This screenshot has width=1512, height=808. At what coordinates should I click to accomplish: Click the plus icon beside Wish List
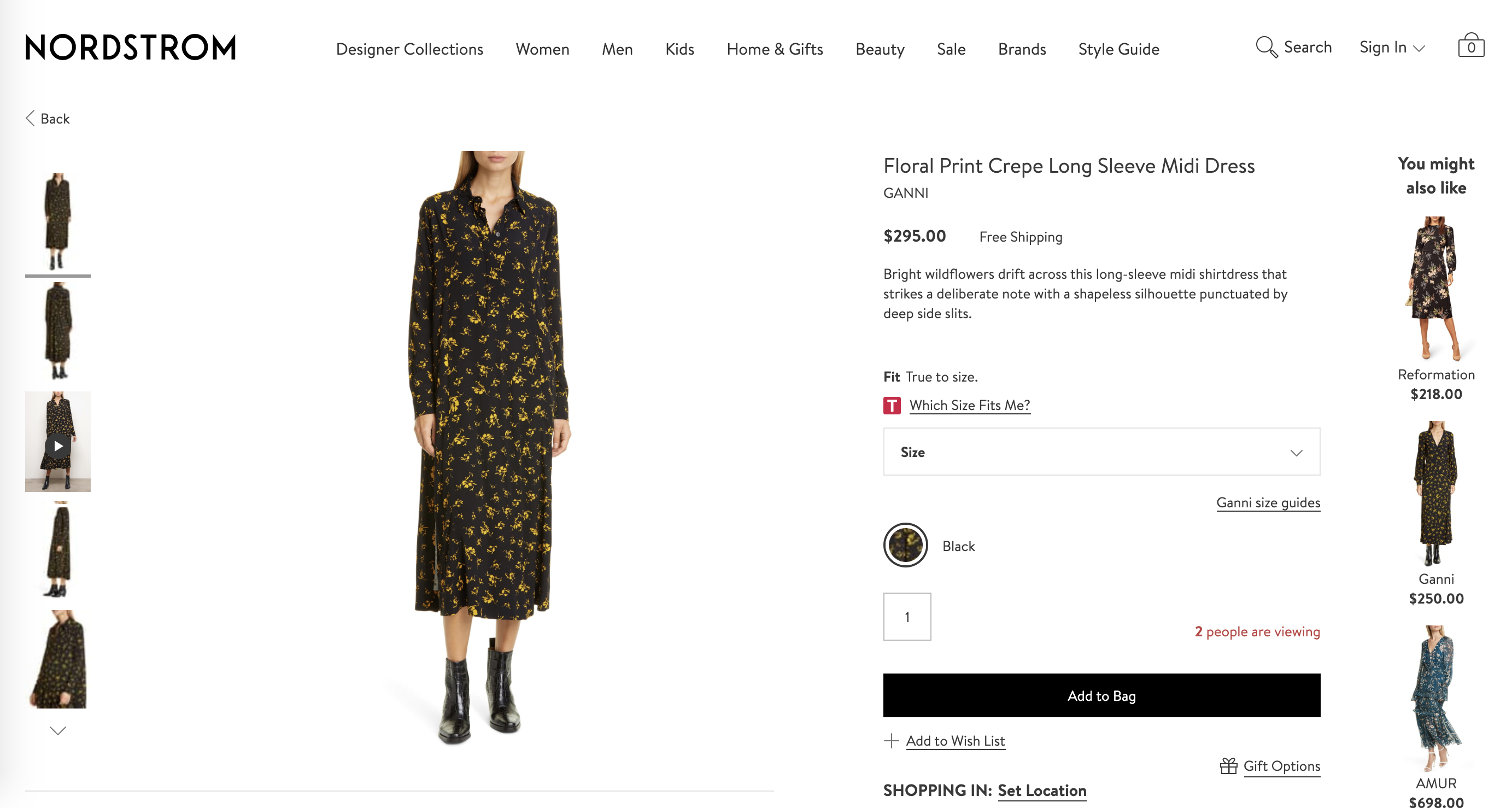891,740
